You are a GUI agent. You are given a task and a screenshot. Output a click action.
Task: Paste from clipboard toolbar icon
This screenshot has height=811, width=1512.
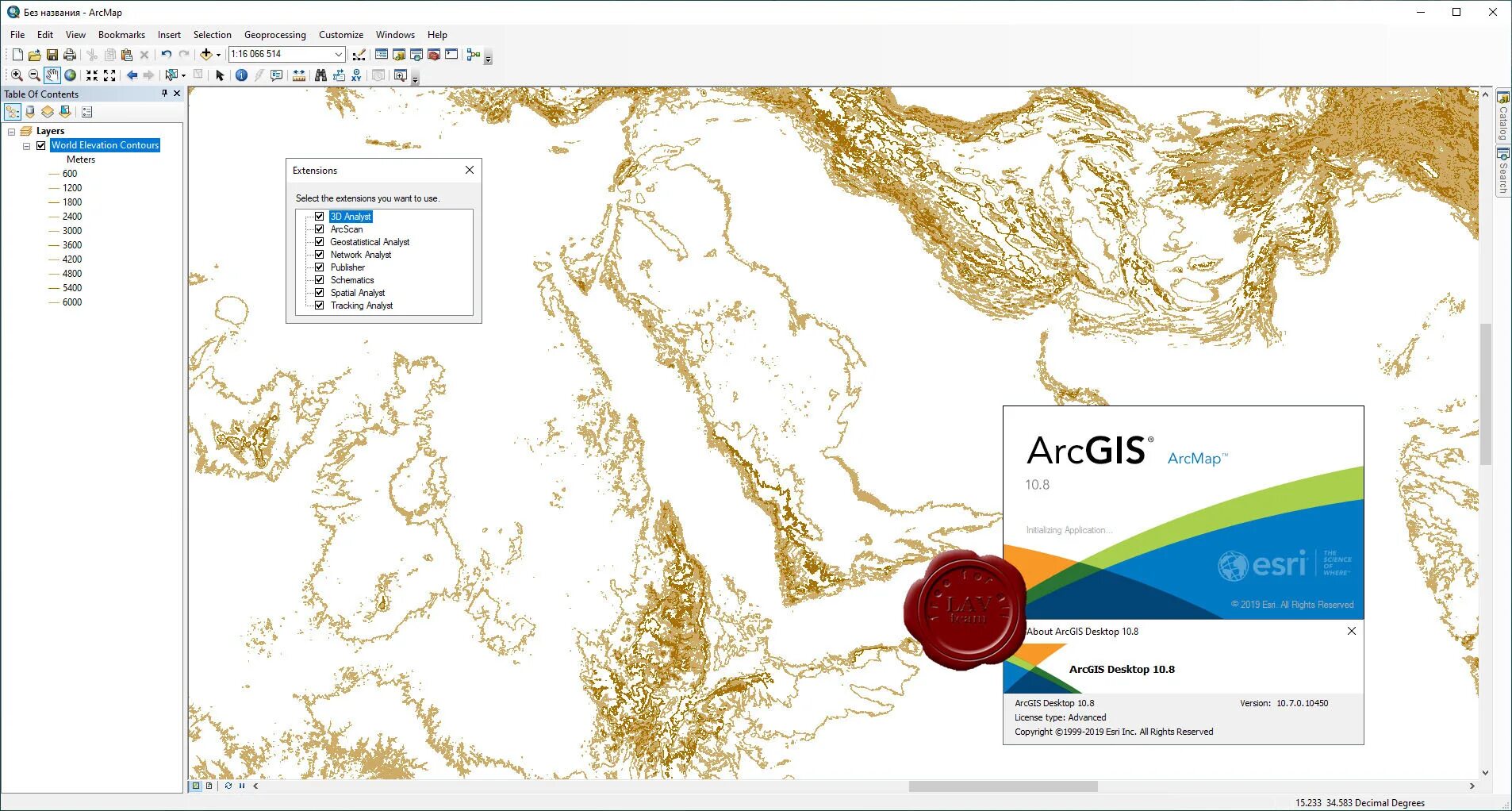[x=126, y=55]
